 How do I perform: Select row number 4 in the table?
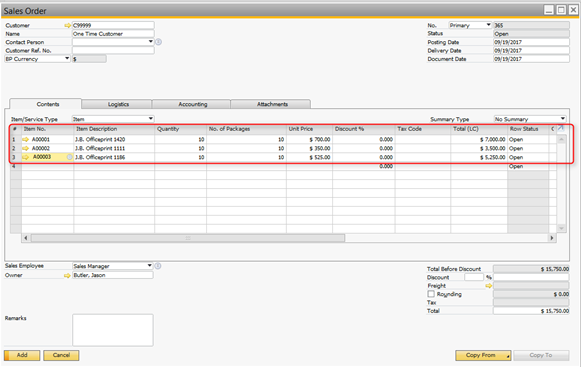click(x=16, y=166)
